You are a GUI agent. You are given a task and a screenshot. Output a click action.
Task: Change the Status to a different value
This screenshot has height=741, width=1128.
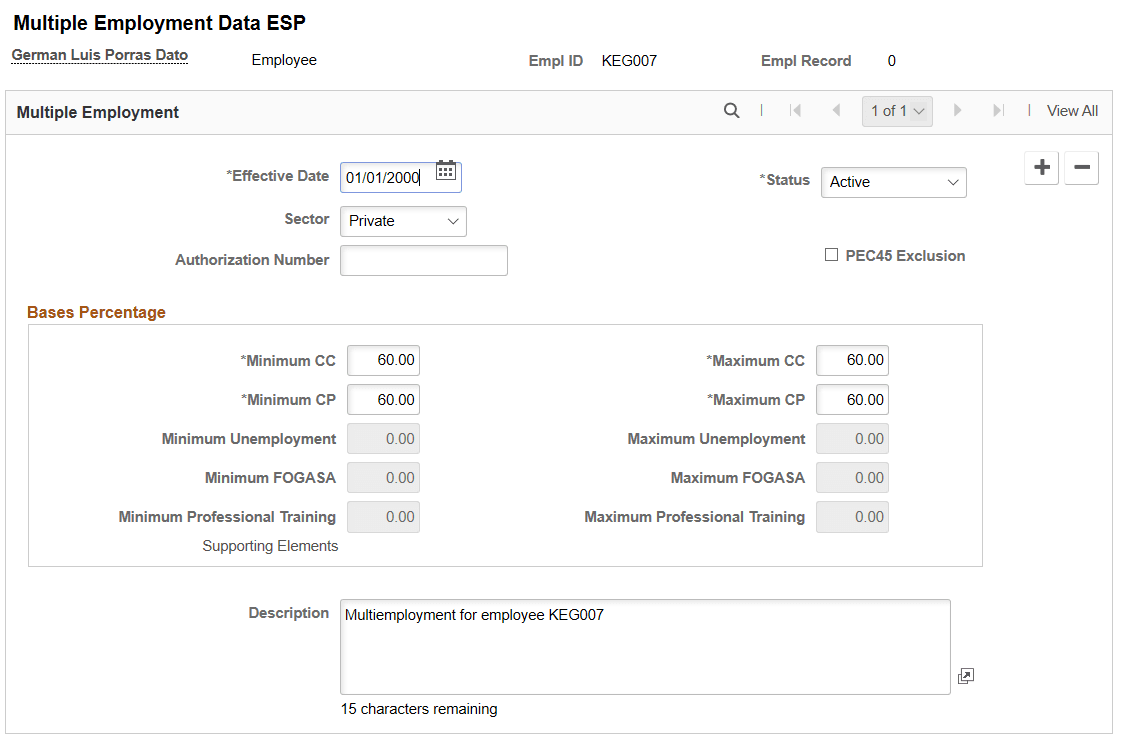coord(893,182)
